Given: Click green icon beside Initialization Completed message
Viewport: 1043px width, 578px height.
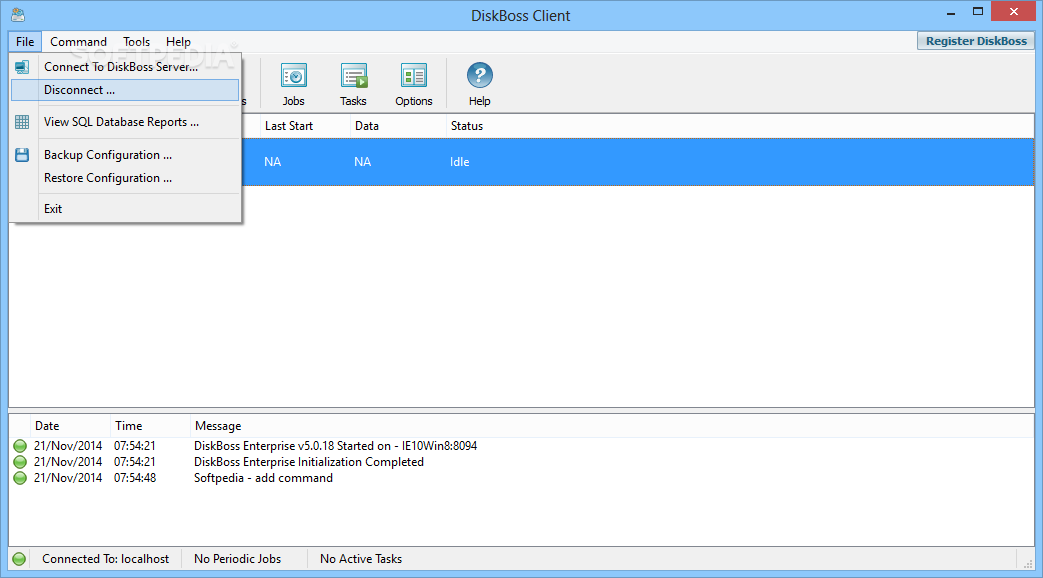Looking at the screenshot, I should coord(20,462).
